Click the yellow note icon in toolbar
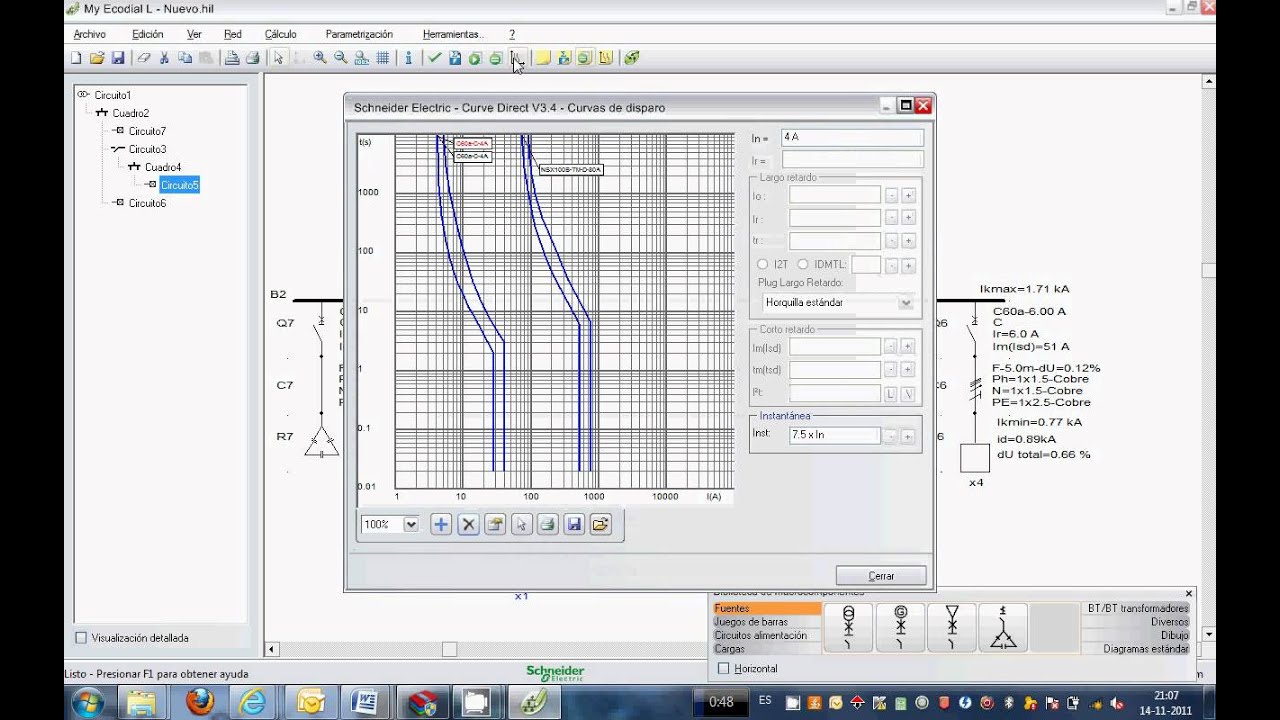Image resolution: width=1280 pixels, height=720 pixels. (543, 58)
